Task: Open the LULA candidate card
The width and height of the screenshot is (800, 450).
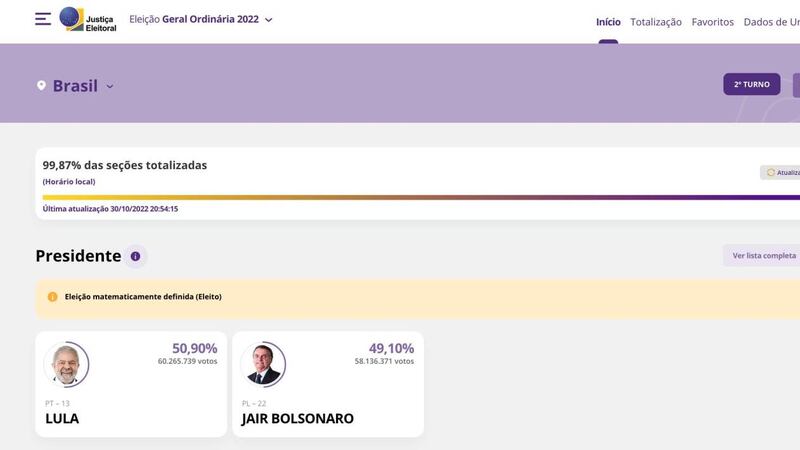Action: [x=131, y=384]
